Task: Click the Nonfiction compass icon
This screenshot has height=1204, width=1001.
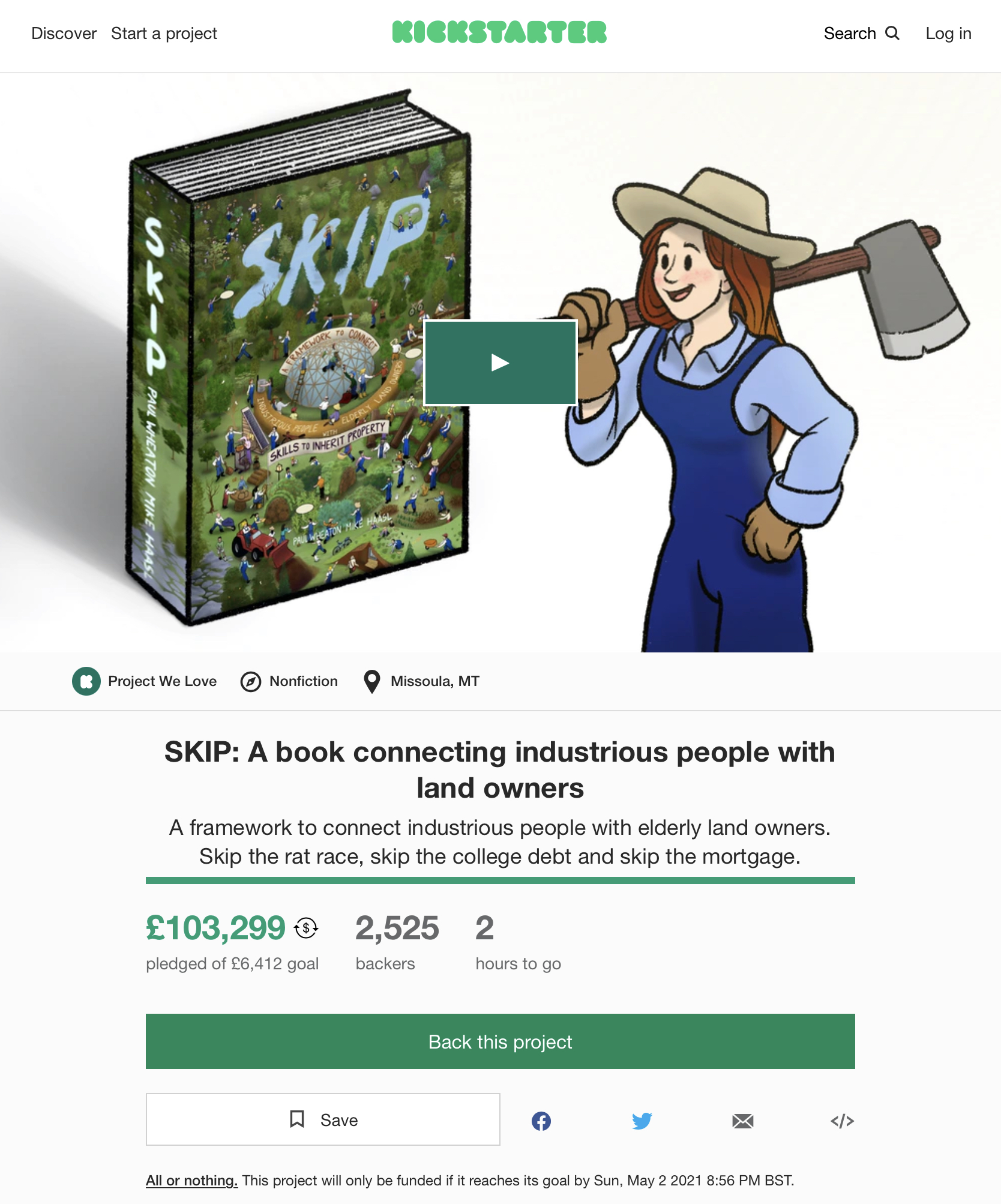Action: [251, 682]
